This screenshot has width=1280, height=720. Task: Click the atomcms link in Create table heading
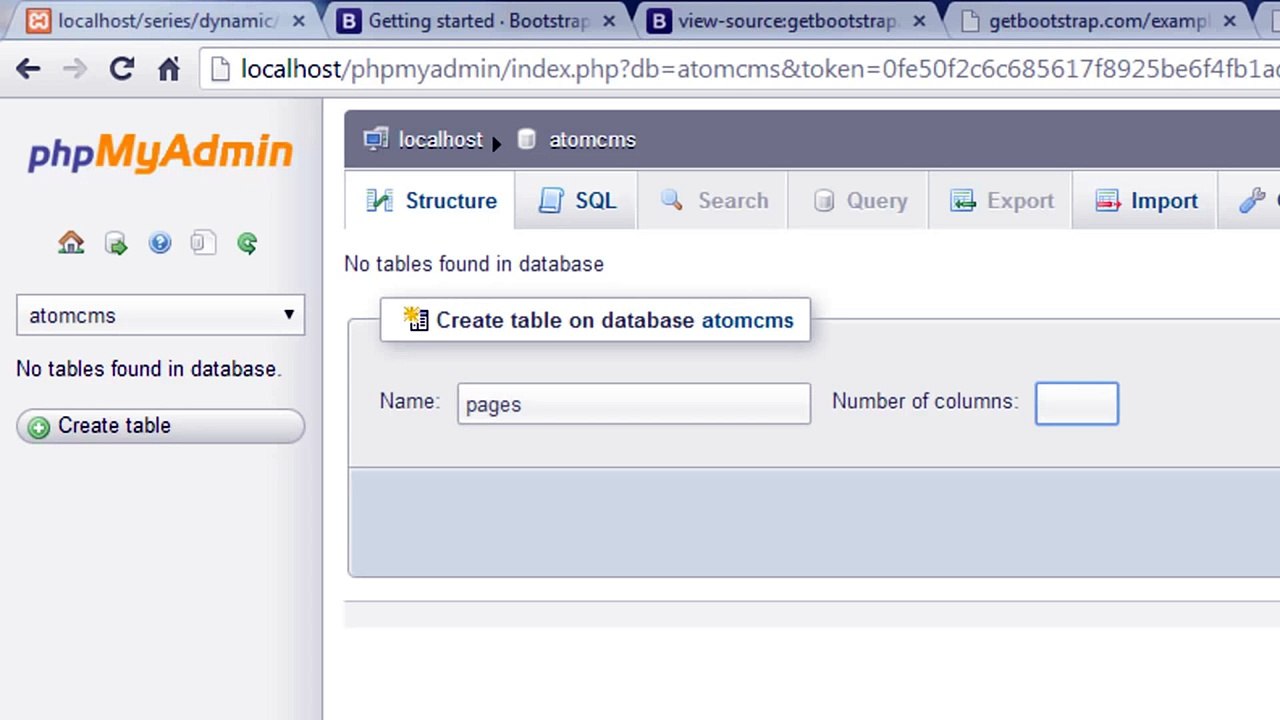[x=747, y=321]
